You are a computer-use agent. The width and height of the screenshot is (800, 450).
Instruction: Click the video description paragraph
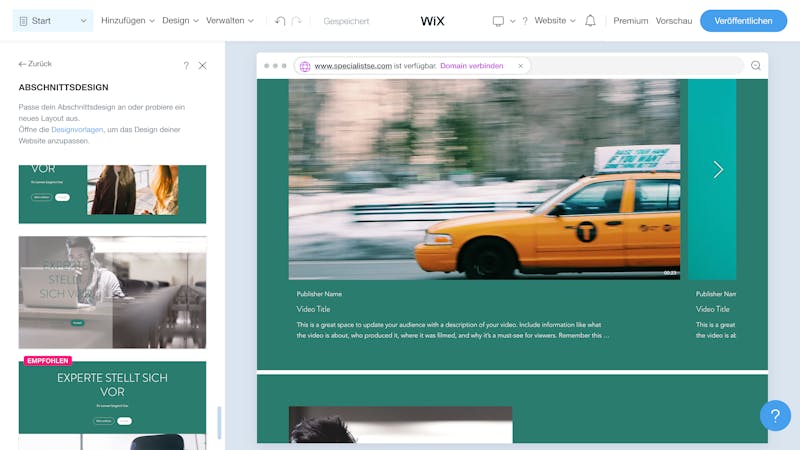click(453, 330)
